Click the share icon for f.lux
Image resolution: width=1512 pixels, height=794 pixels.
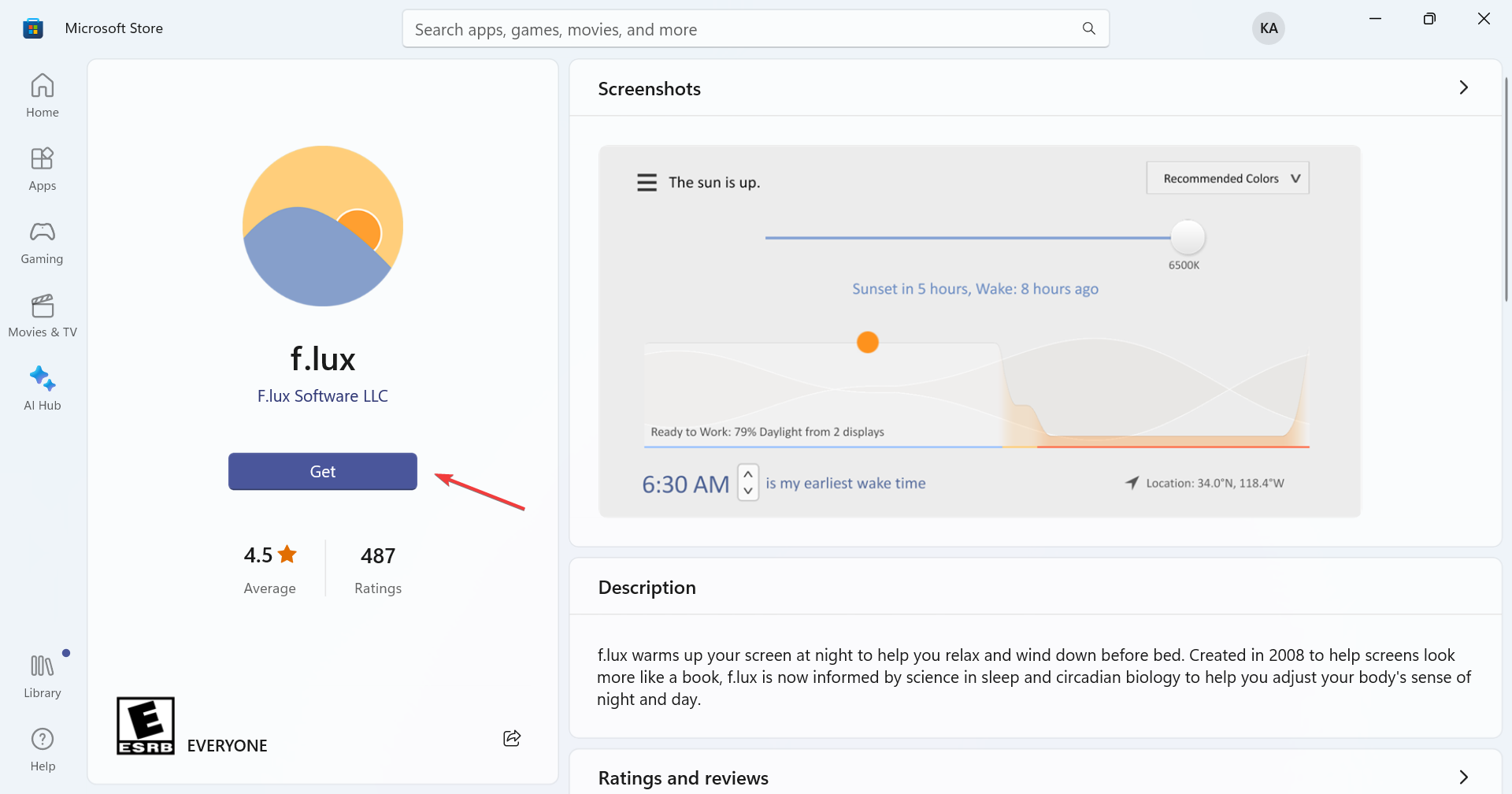click(x=512, y=737)
